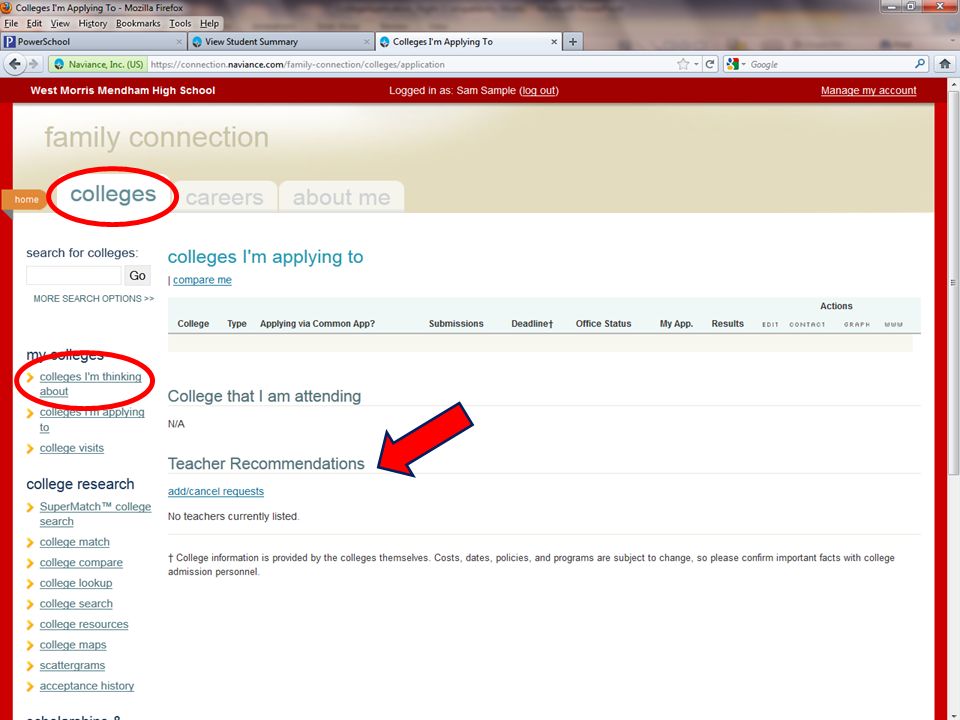Viewport: 960px width, 720px height.
Task: Click the Office Status column header
Action: pos(603,324)
